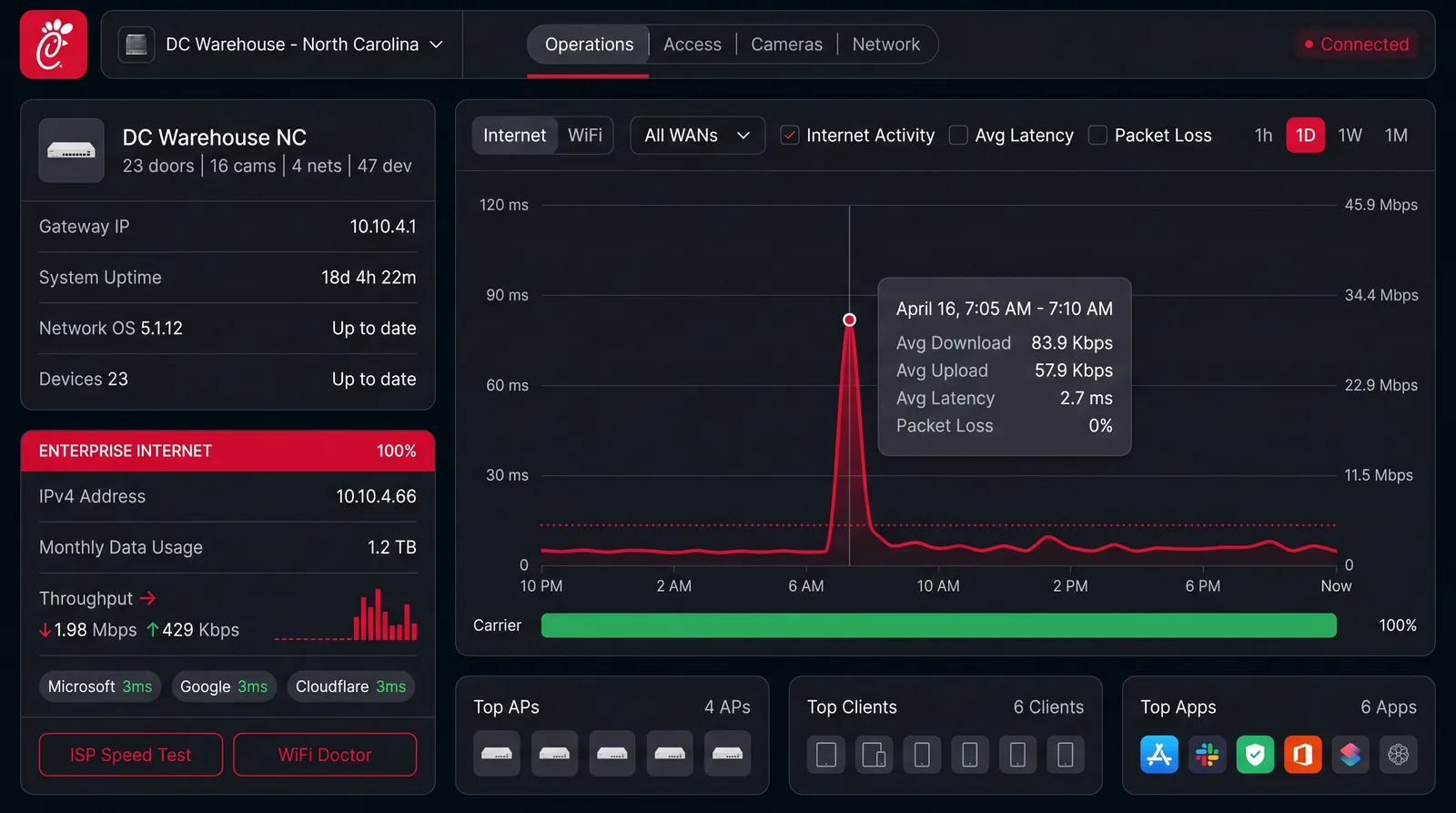Select the Shortcuts layered app icon
This screenshot has width=1456, height=813.
[x=1350, y=754]
